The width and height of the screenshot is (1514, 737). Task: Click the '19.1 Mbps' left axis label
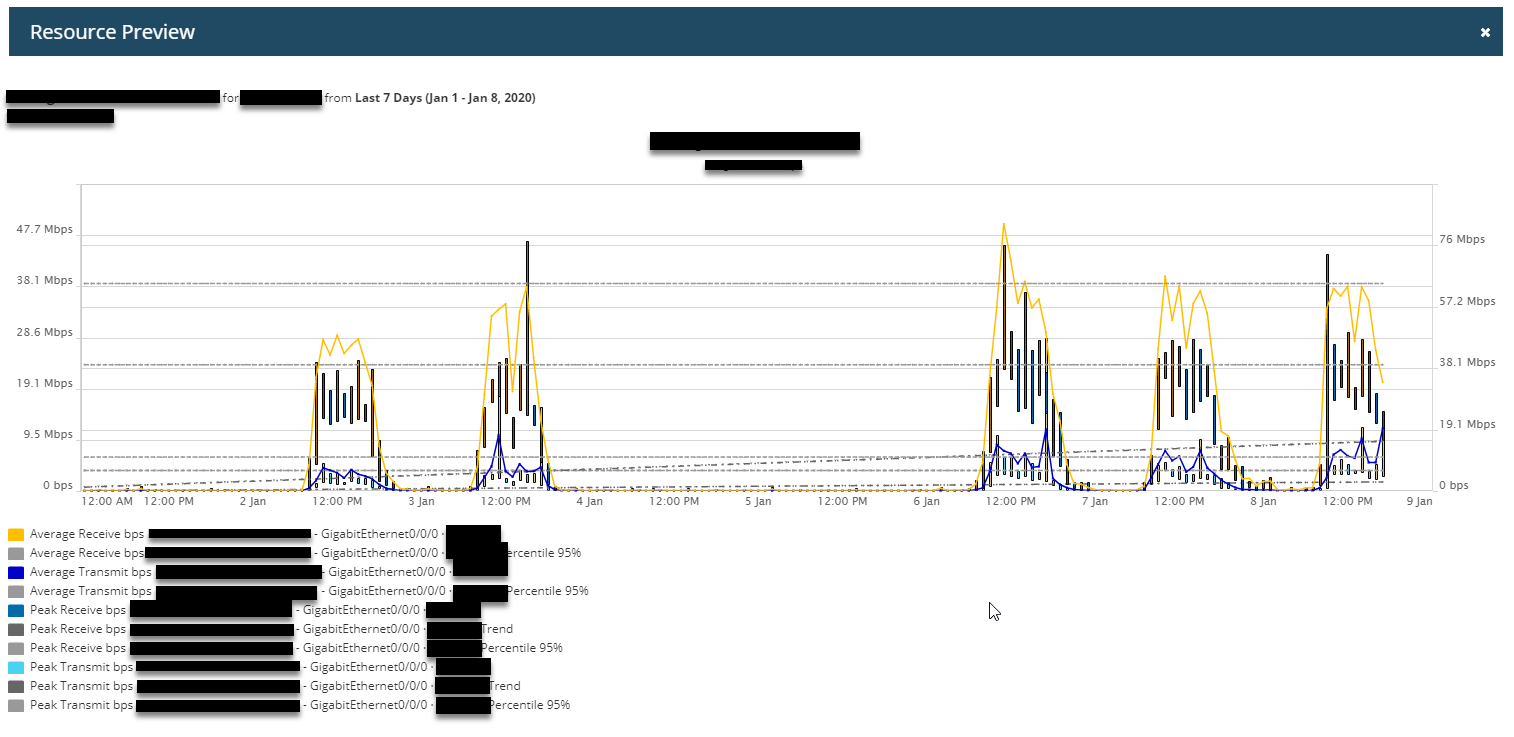[44, 383]
